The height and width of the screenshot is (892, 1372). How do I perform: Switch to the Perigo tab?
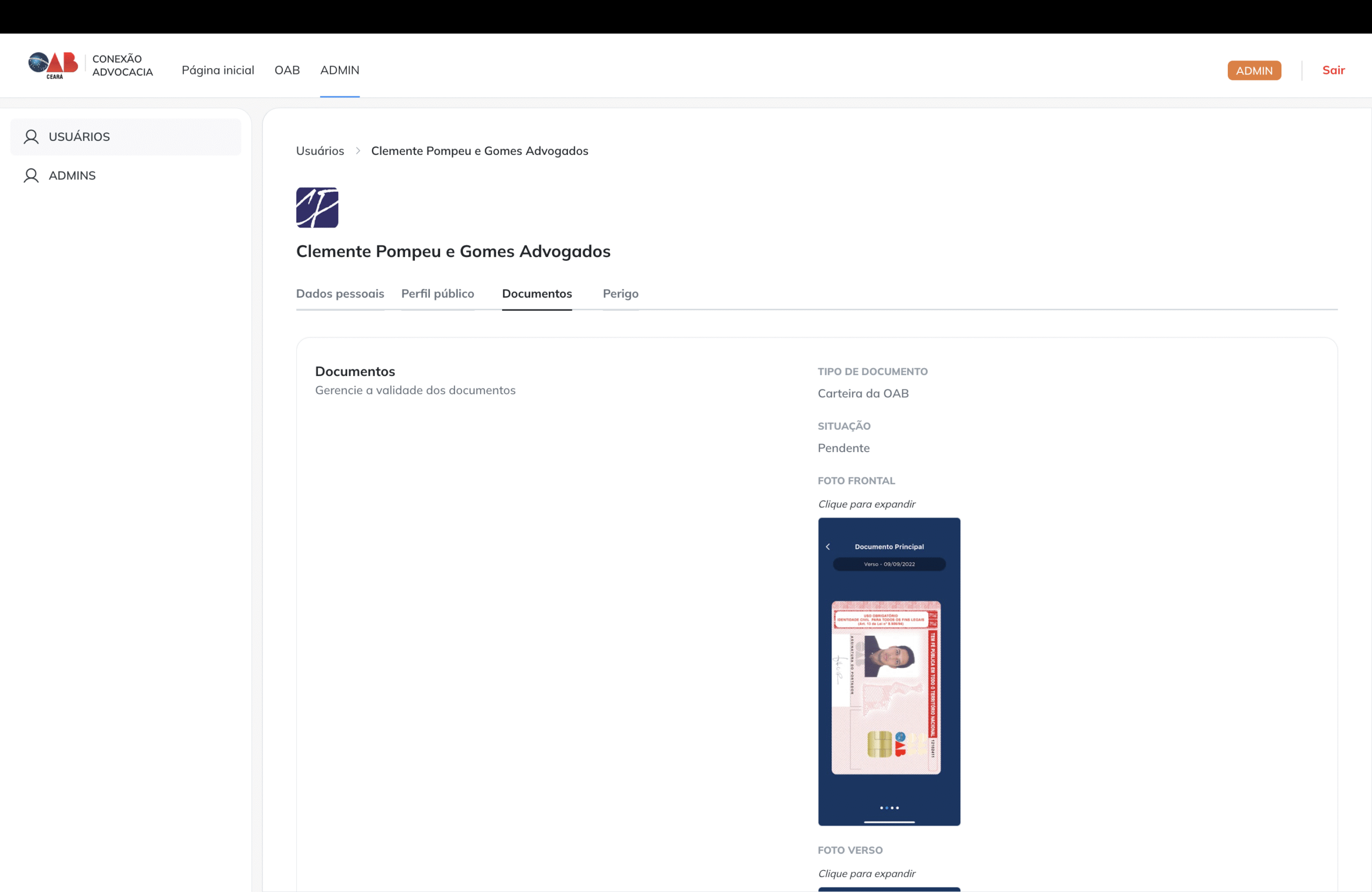coord(620,293)
